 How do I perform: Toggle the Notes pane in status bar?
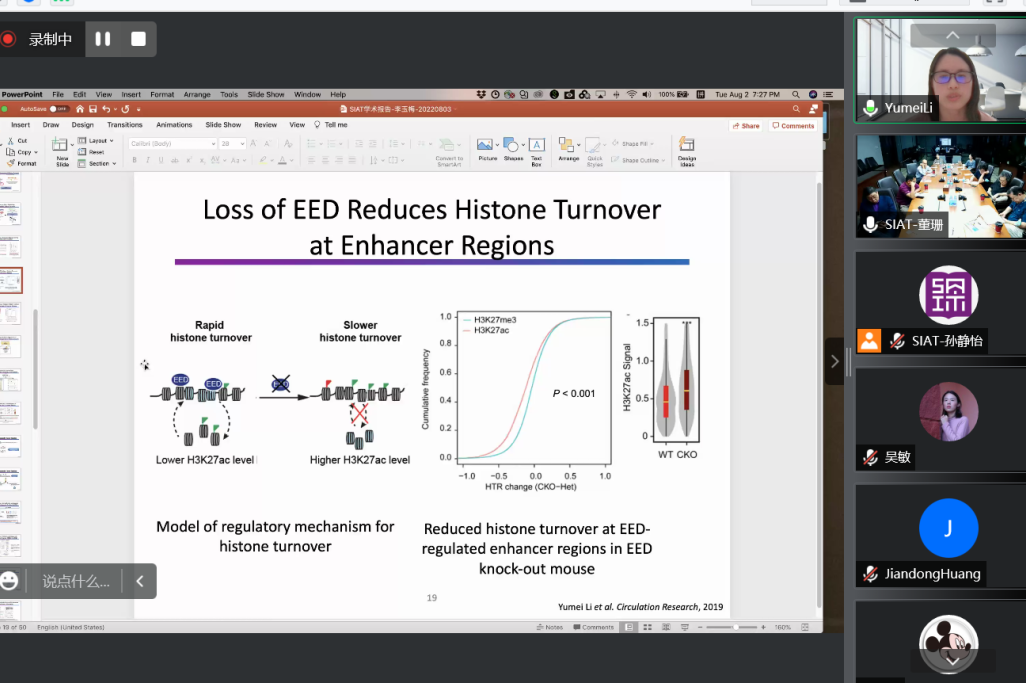pos(550,627)
